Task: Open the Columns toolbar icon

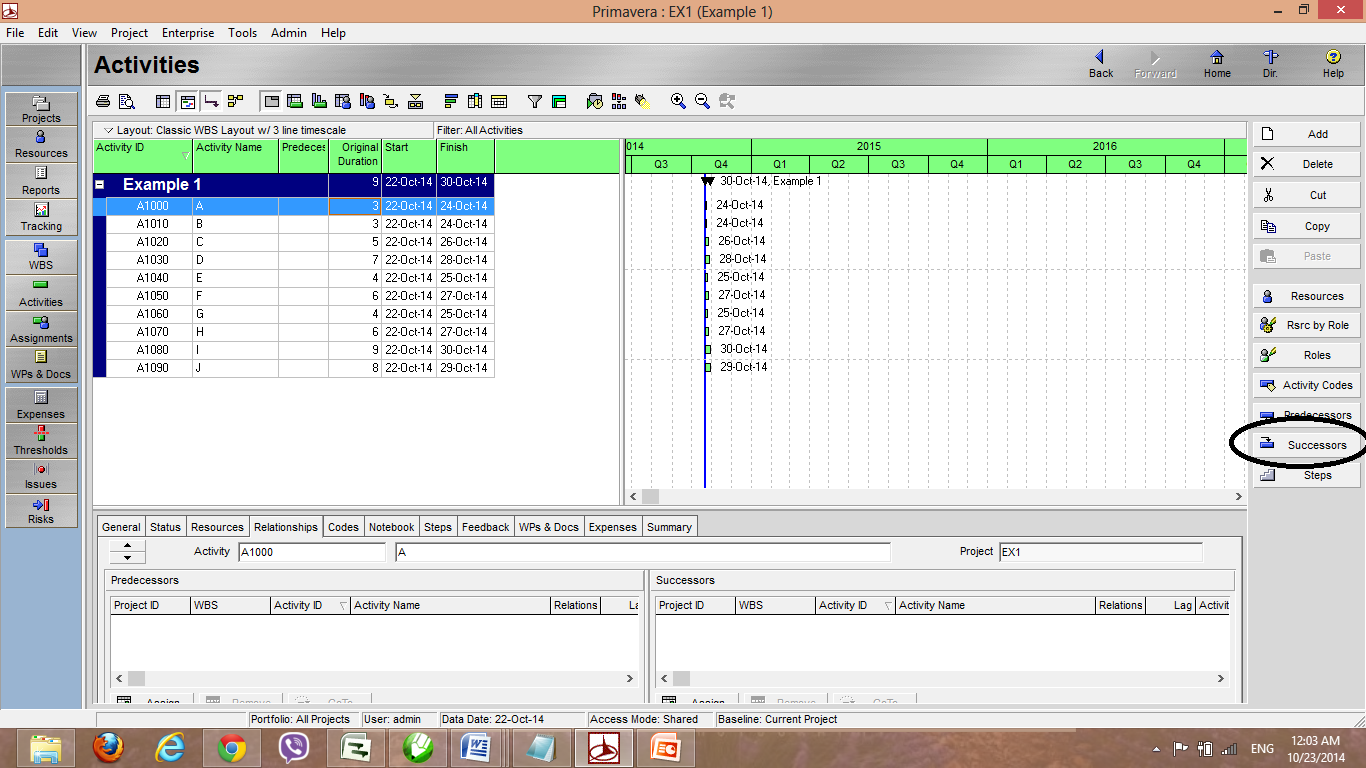Action: (475, 101)
